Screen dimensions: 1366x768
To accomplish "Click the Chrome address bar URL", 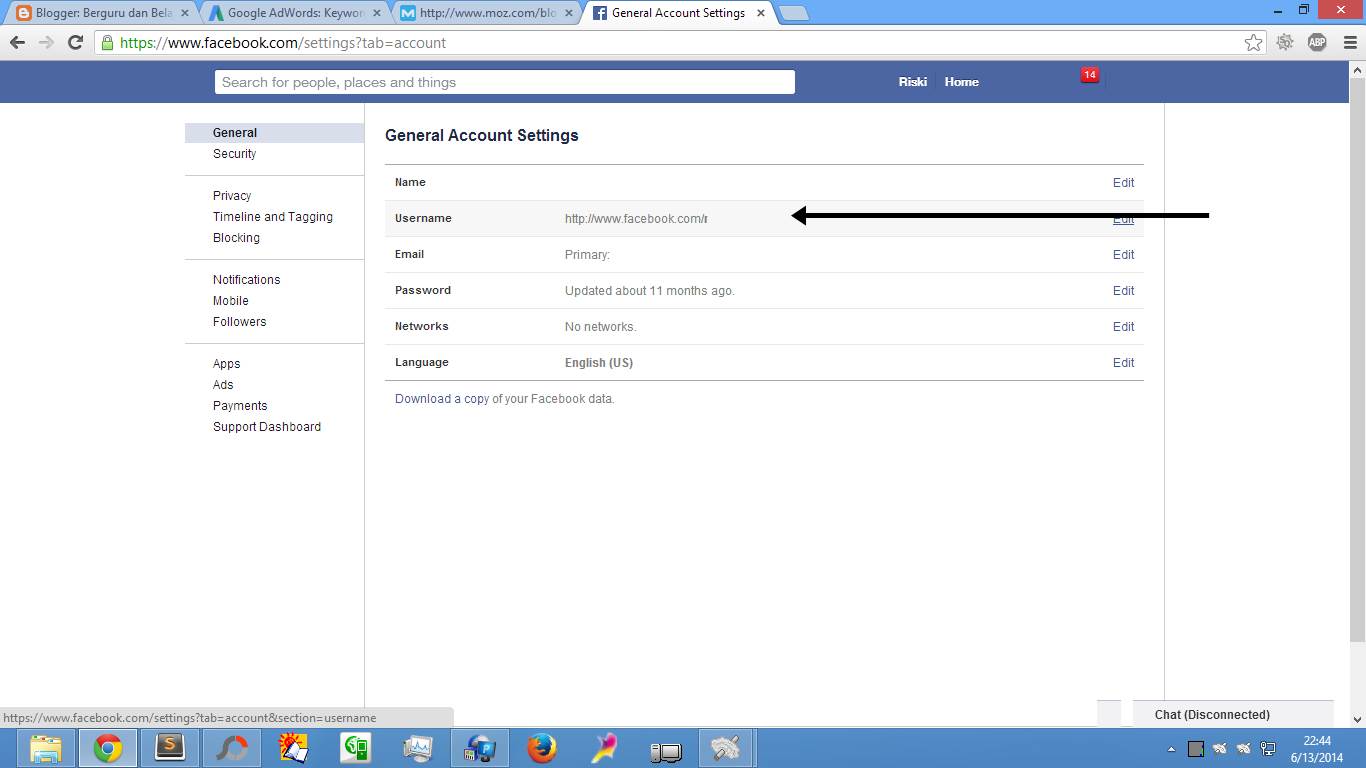I will click(x=282, y=43).
